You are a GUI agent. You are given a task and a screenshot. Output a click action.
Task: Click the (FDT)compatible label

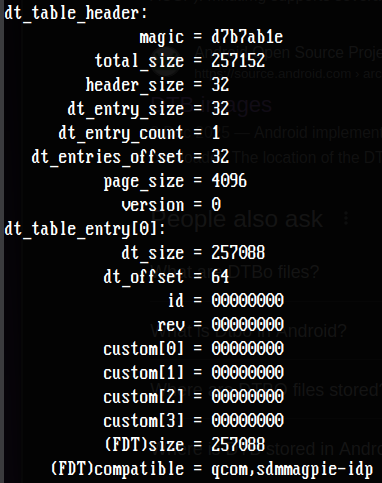pyautogui.click(x=117, y=469)
